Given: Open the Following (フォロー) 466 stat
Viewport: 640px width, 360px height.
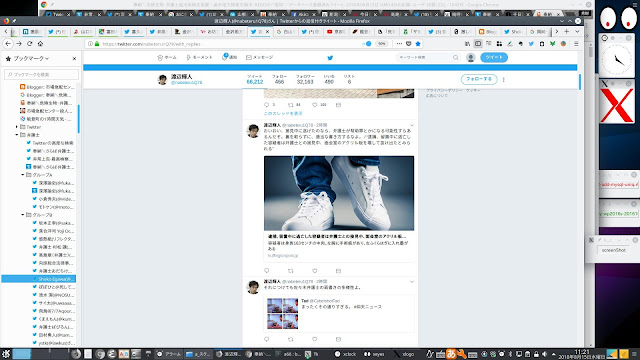Looking at the screenshot, I should [x=280, y=79].
